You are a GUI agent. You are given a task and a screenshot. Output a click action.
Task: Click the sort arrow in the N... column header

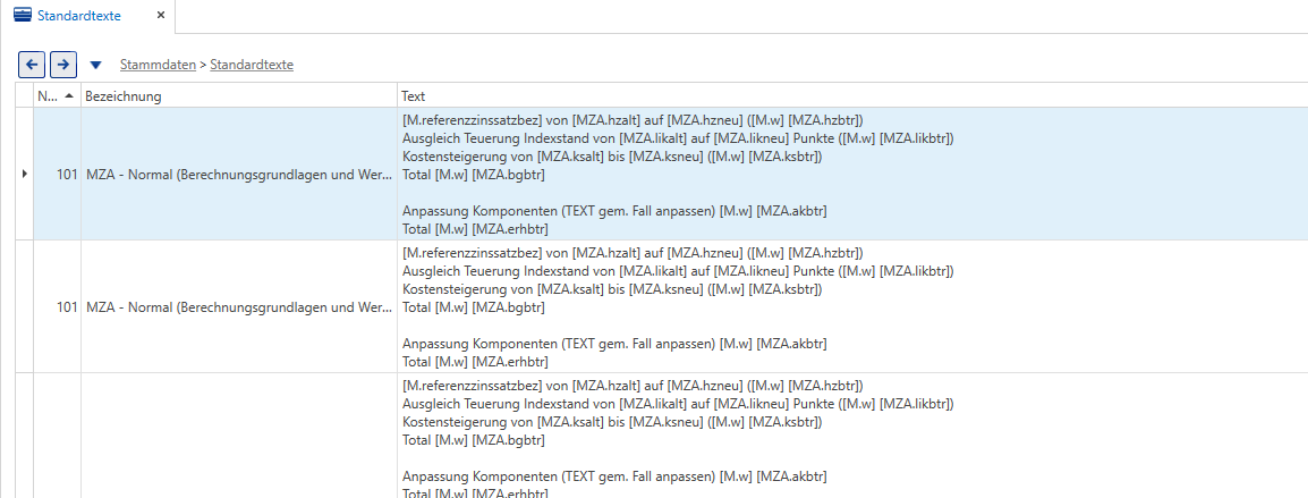click(68, 96)
